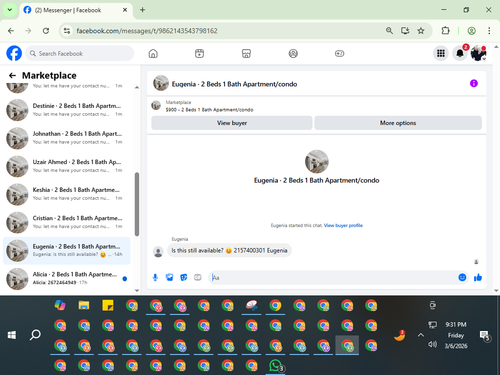Open Uzair Ahmed conversation
The image size is (500, 375).
tap(67, 166)
